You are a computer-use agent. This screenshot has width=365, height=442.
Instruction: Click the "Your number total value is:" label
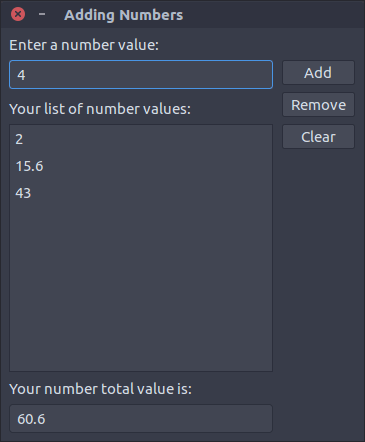[101, 389]
